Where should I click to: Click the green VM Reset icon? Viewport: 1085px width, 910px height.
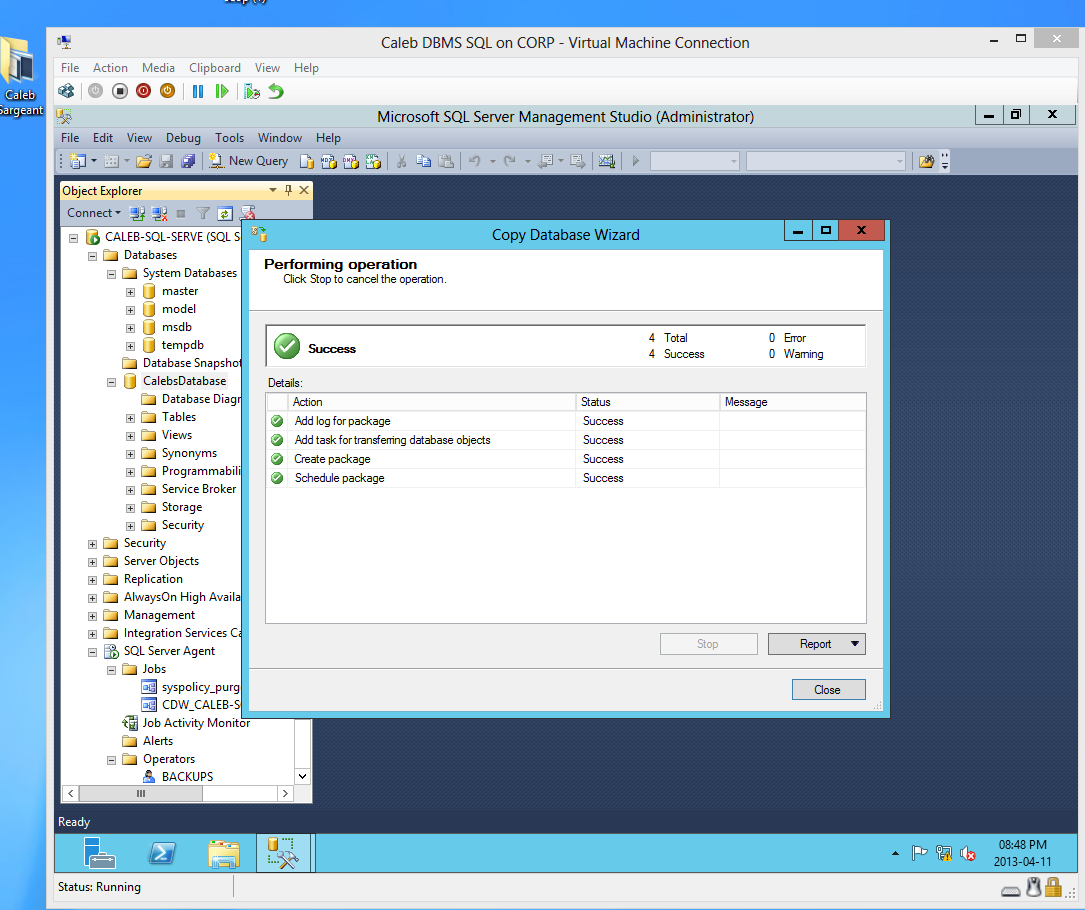221,91
